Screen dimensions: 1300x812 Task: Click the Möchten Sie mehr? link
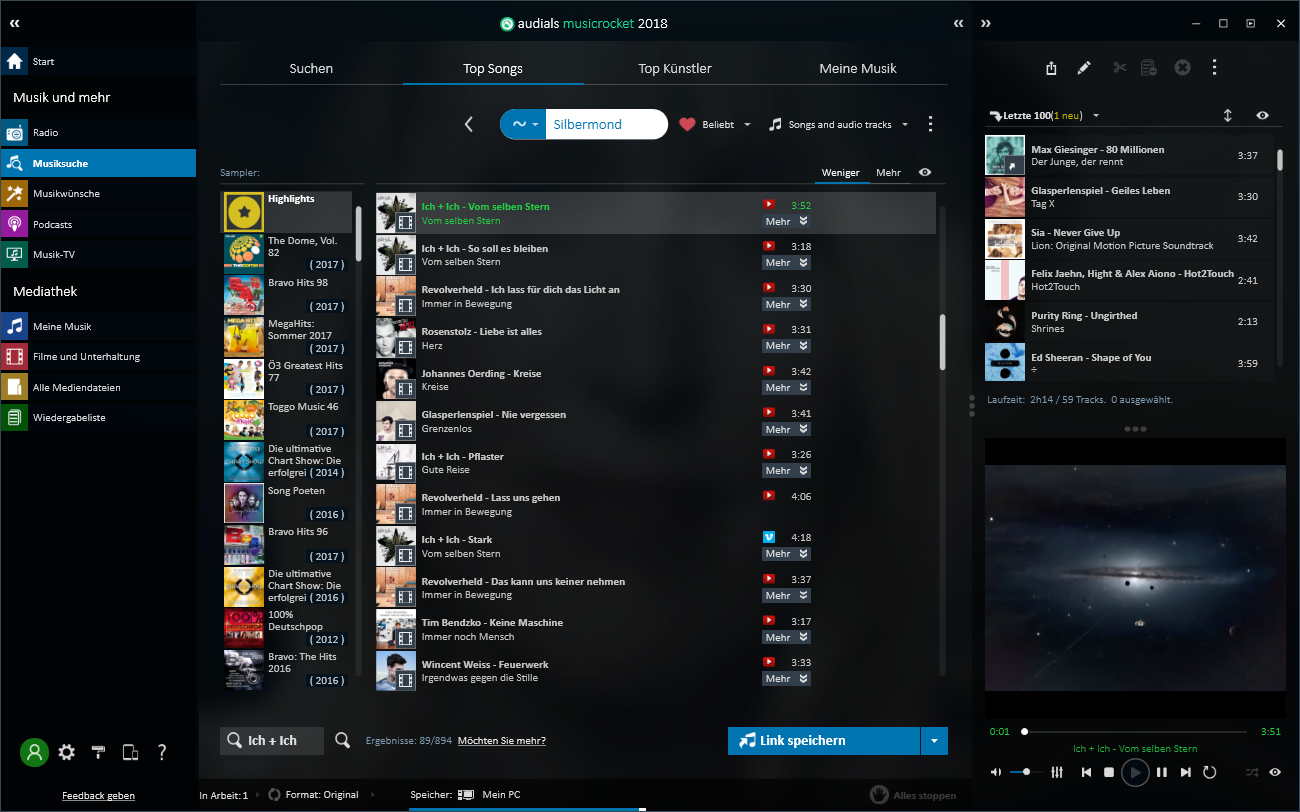click(x=502, y=741)
